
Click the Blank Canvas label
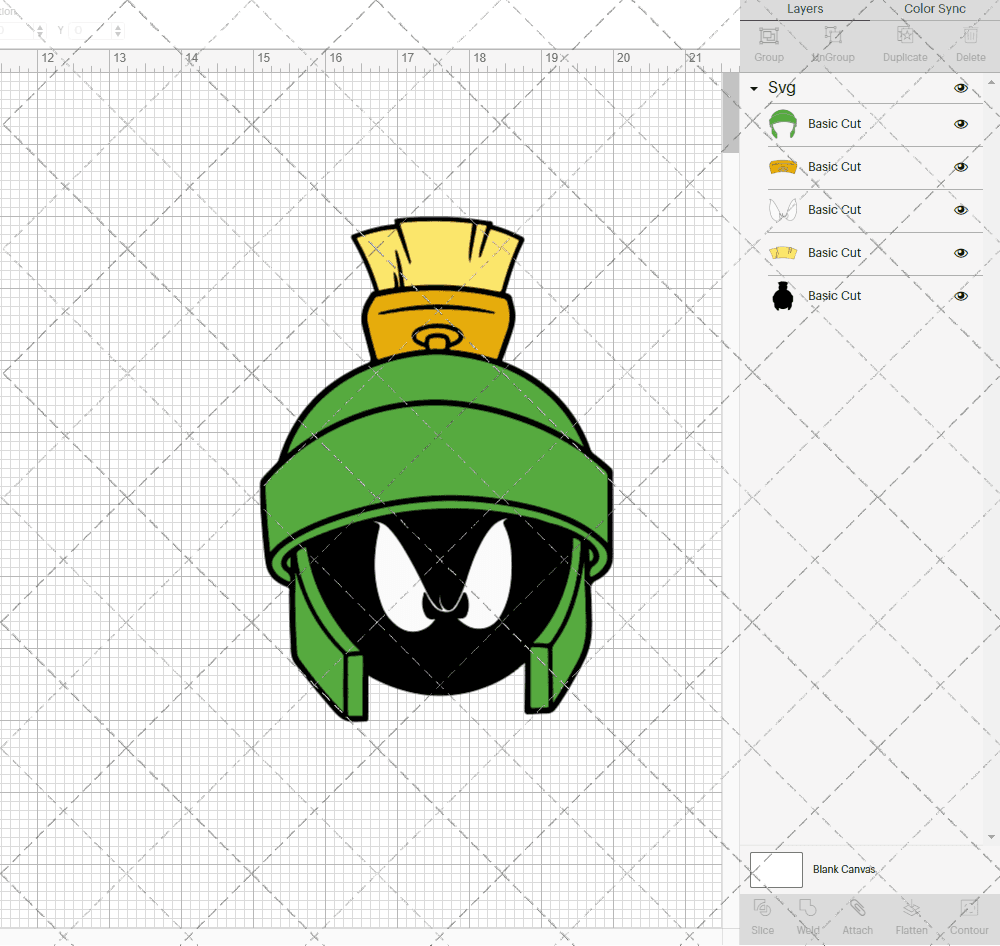844,869
